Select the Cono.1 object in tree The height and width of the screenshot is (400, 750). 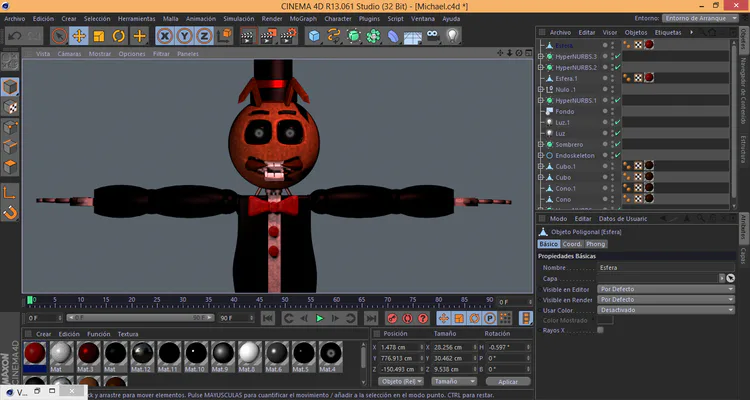point(565,189)
